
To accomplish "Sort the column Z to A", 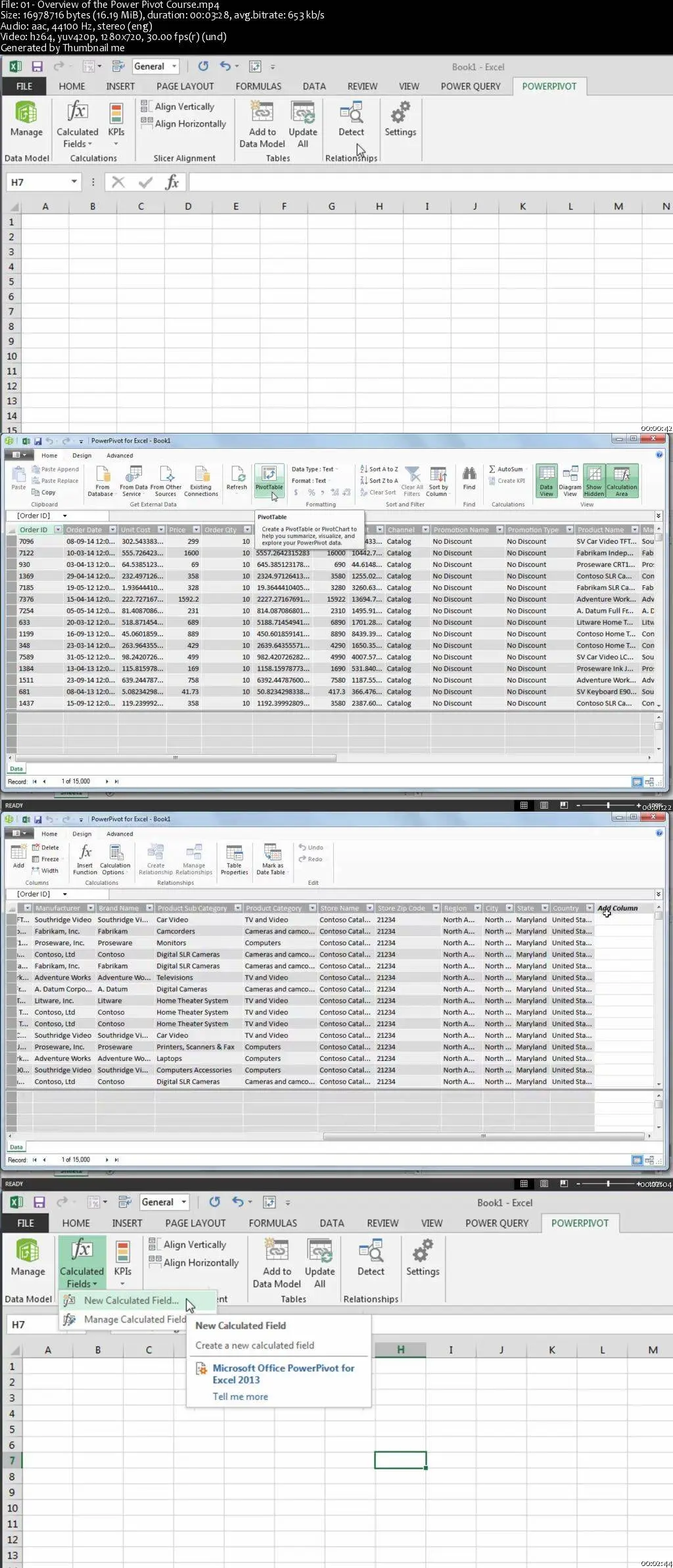I will coord(379,480).
